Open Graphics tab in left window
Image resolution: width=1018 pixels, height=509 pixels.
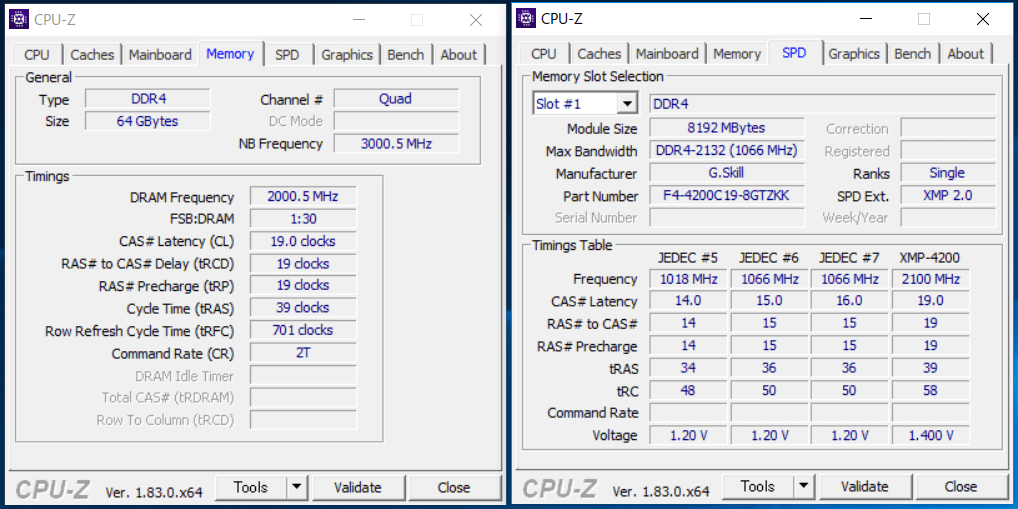(x=347, y=55)
